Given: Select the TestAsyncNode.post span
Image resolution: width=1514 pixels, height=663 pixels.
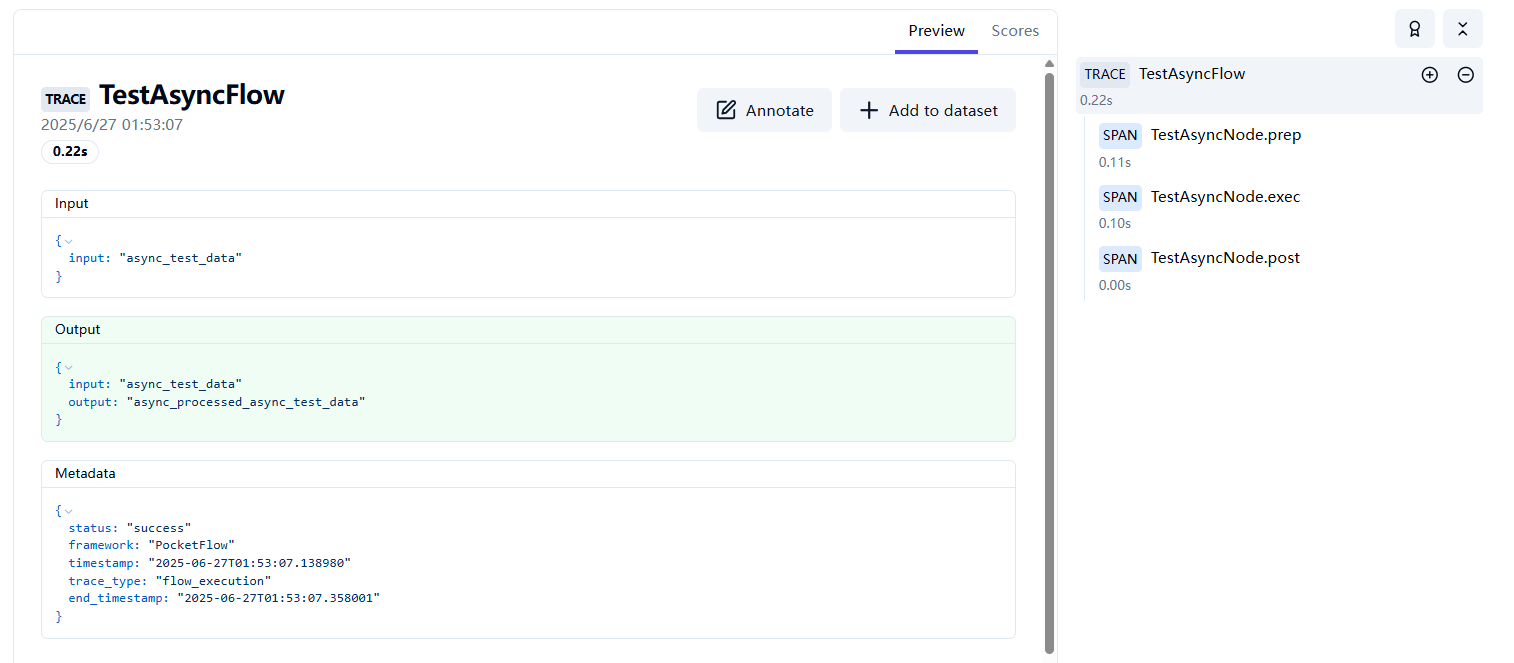Looking at the screenshot, I should [1225, 258].
